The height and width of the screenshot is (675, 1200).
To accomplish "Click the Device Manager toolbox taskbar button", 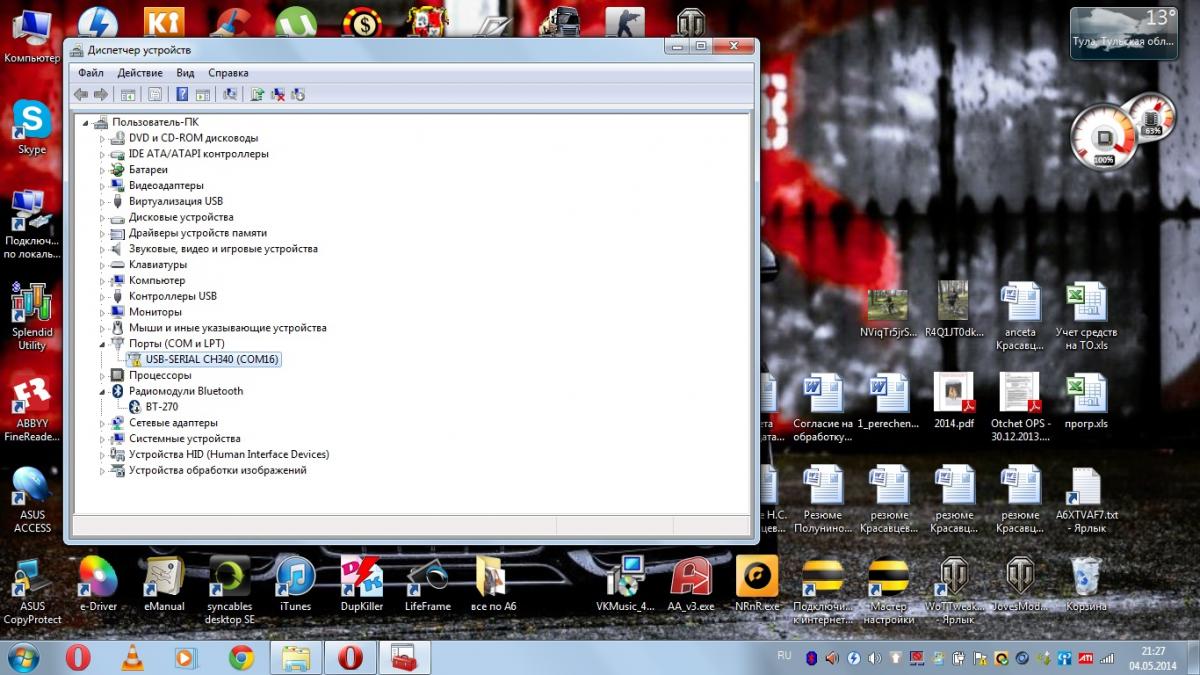I will click(x=404, y=657).
